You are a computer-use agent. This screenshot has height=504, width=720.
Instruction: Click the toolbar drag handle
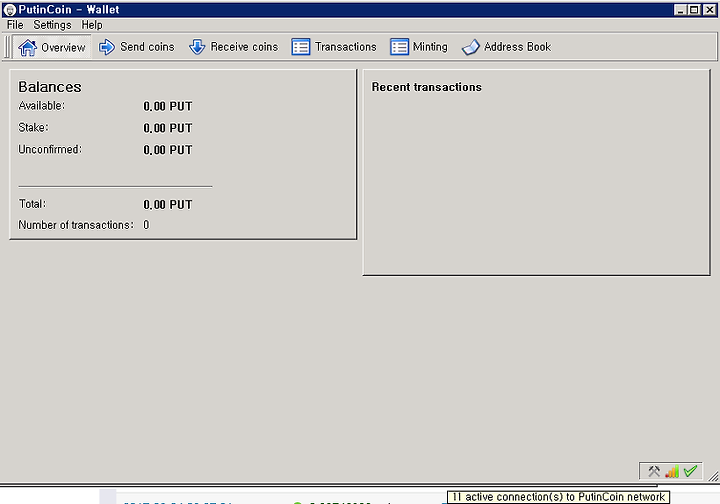(7, 47)
